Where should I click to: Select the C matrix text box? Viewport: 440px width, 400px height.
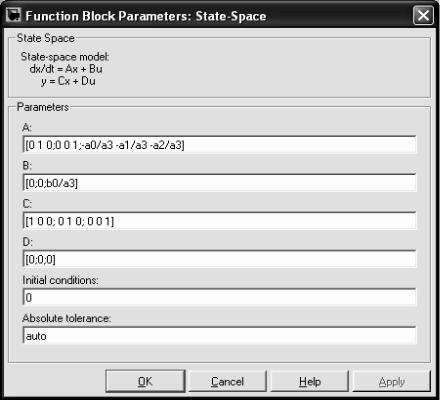click(219, 221)
